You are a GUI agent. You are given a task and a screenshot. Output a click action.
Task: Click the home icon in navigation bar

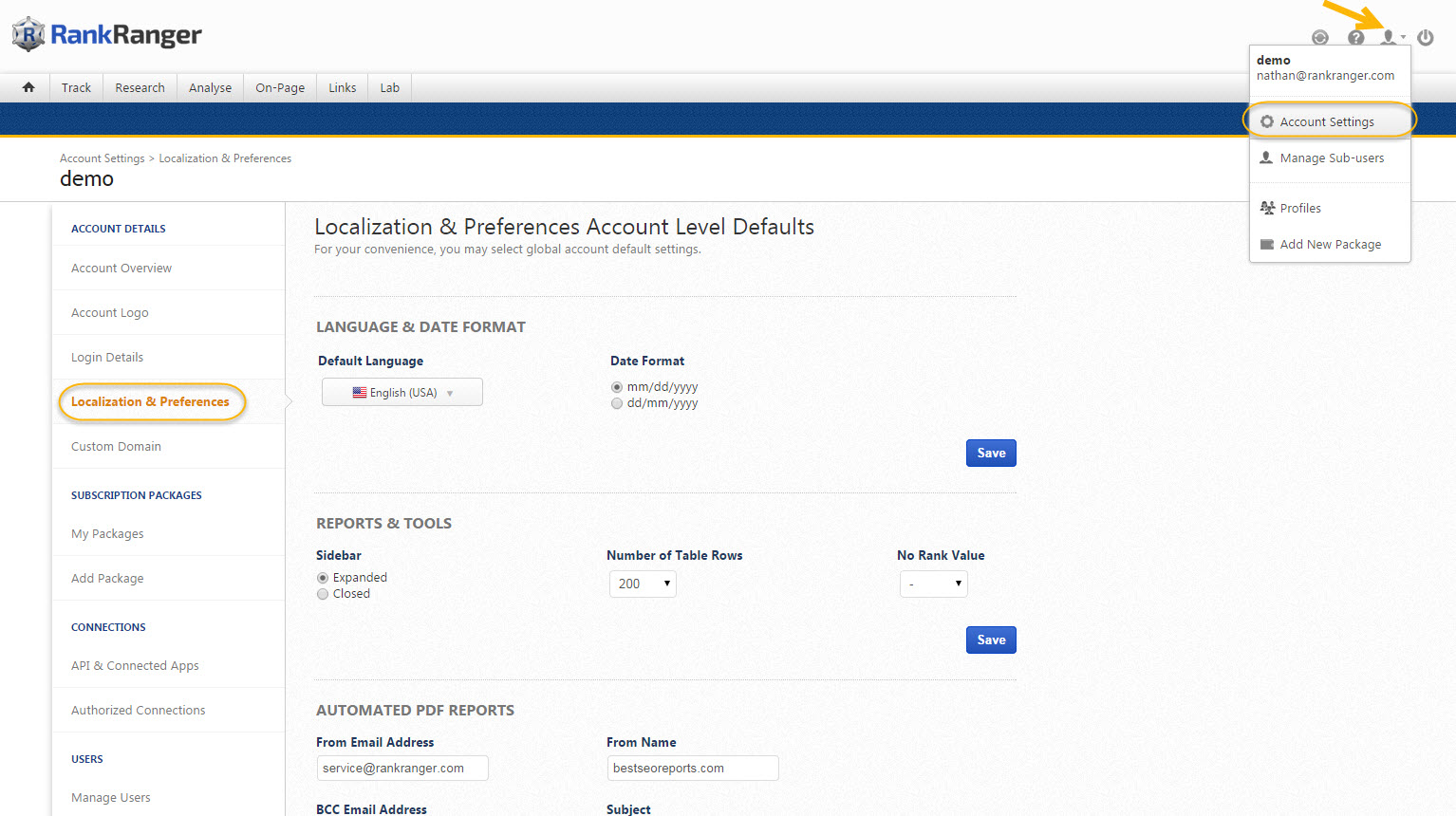28,87
